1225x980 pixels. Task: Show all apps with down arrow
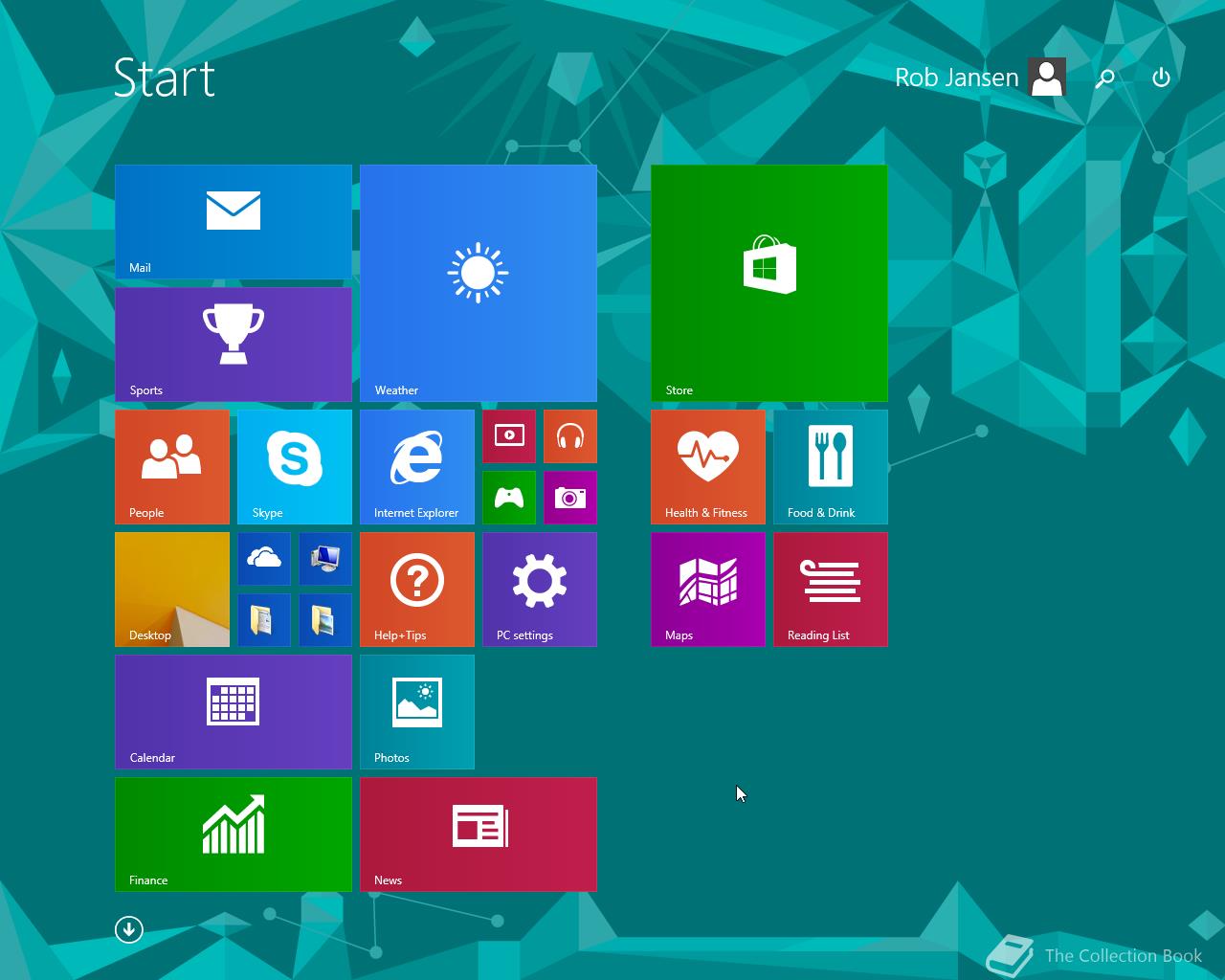[x=129, y=929]
